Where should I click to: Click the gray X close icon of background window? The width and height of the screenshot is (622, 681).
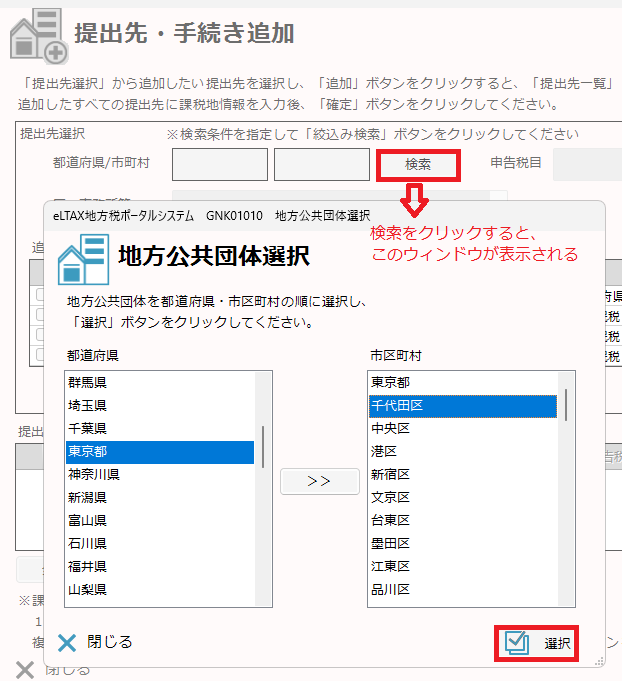click(25, 670)
